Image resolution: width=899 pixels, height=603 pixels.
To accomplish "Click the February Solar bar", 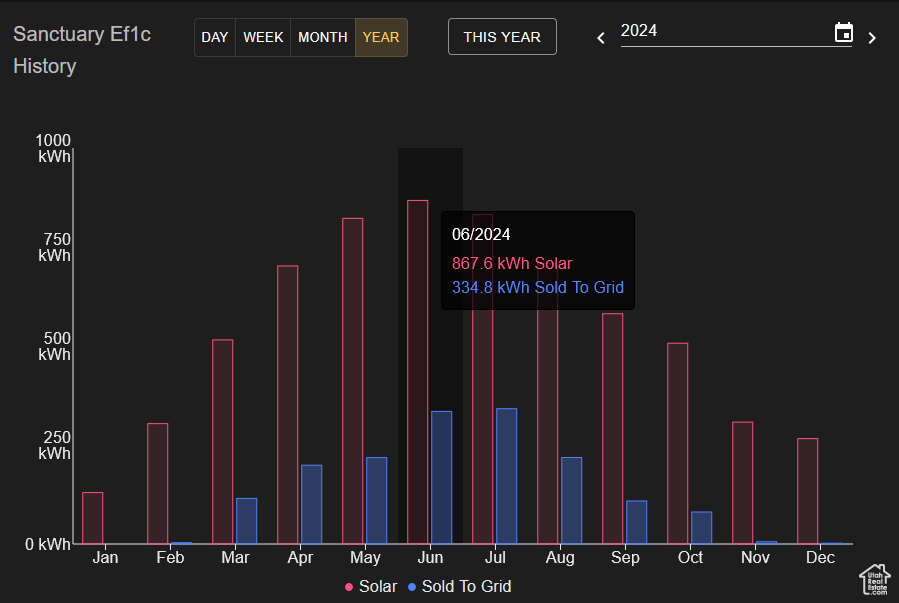I will tap(158, 484).
